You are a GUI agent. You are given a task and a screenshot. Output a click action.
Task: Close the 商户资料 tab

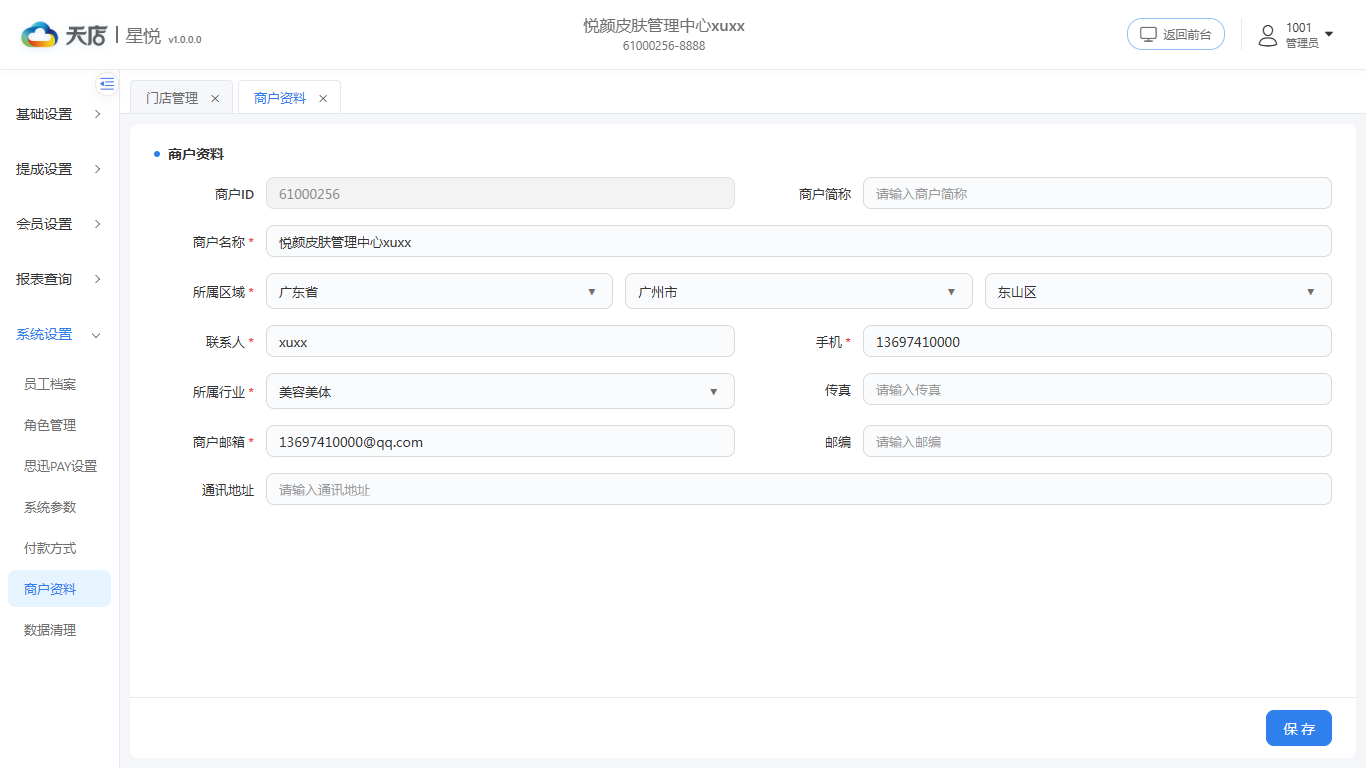coord(323,98)
